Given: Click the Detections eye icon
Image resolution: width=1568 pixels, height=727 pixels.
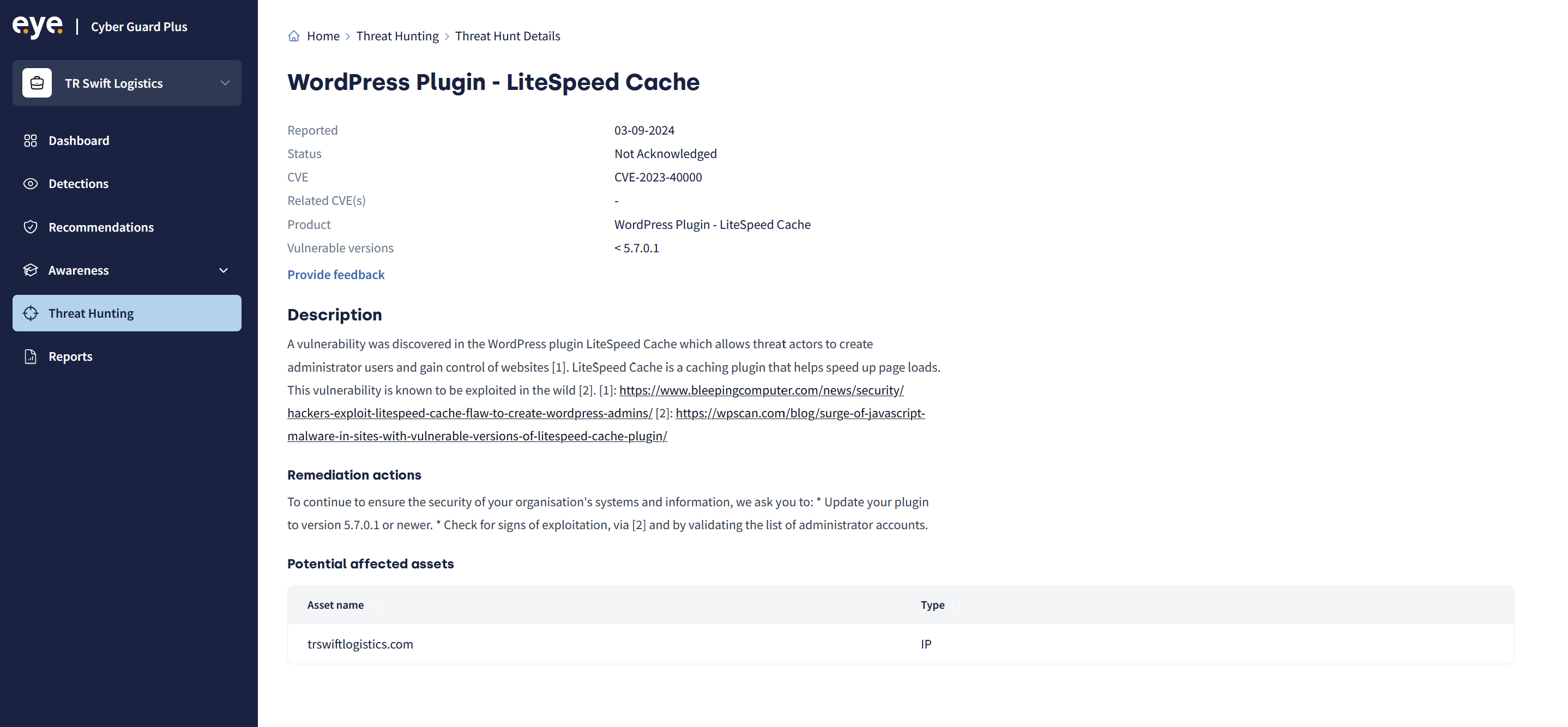Looking at the screenshot, I should [31, 183].
